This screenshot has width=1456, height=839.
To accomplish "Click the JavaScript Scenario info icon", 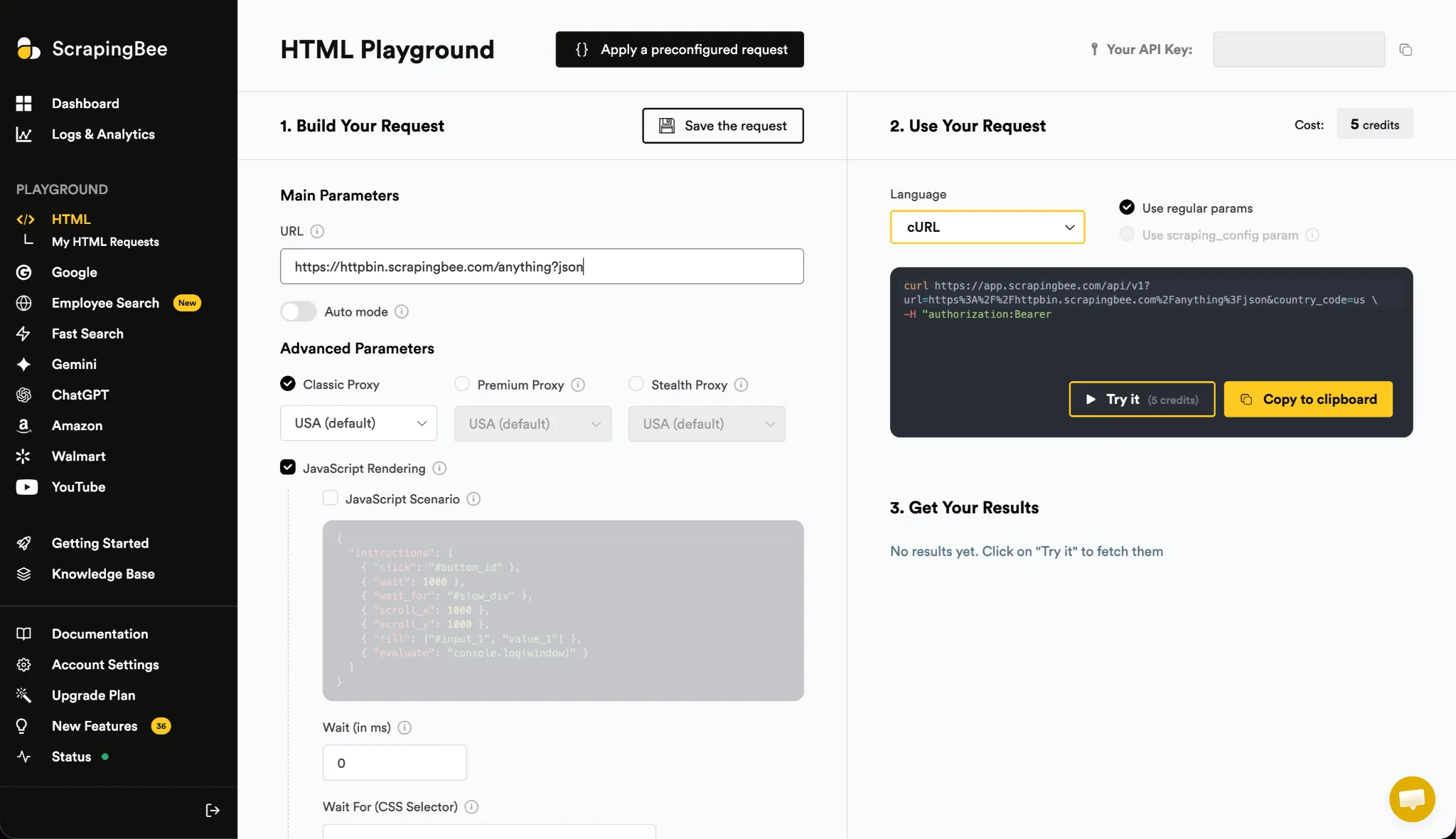I will click(x=473, y=499).
